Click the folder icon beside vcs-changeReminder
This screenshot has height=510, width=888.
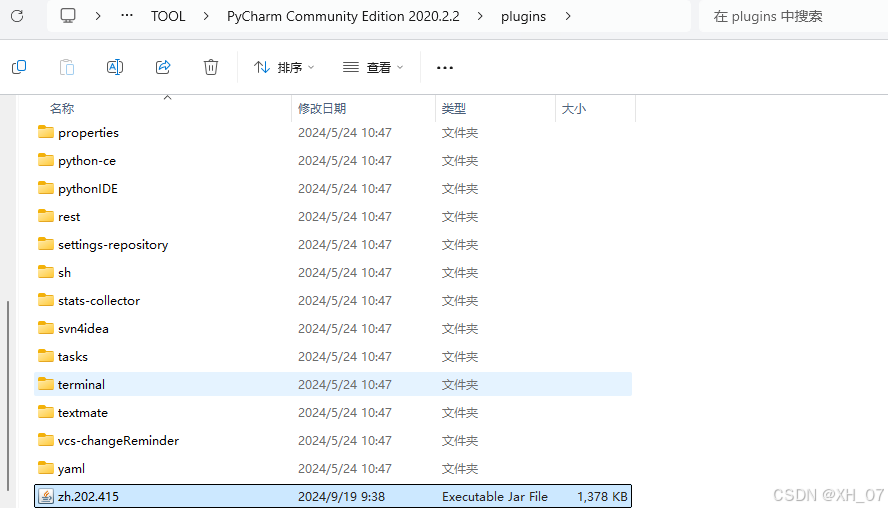[46, 439]
